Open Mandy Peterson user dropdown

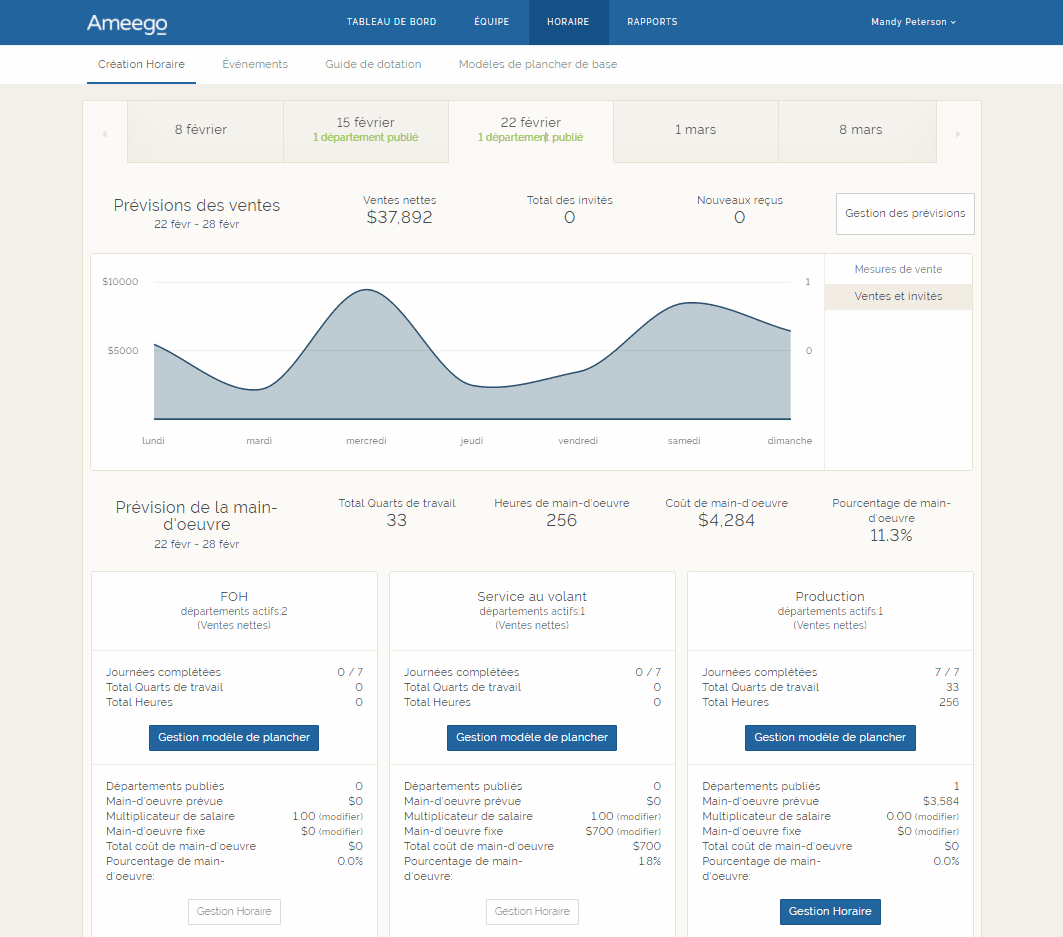point(913,22)
